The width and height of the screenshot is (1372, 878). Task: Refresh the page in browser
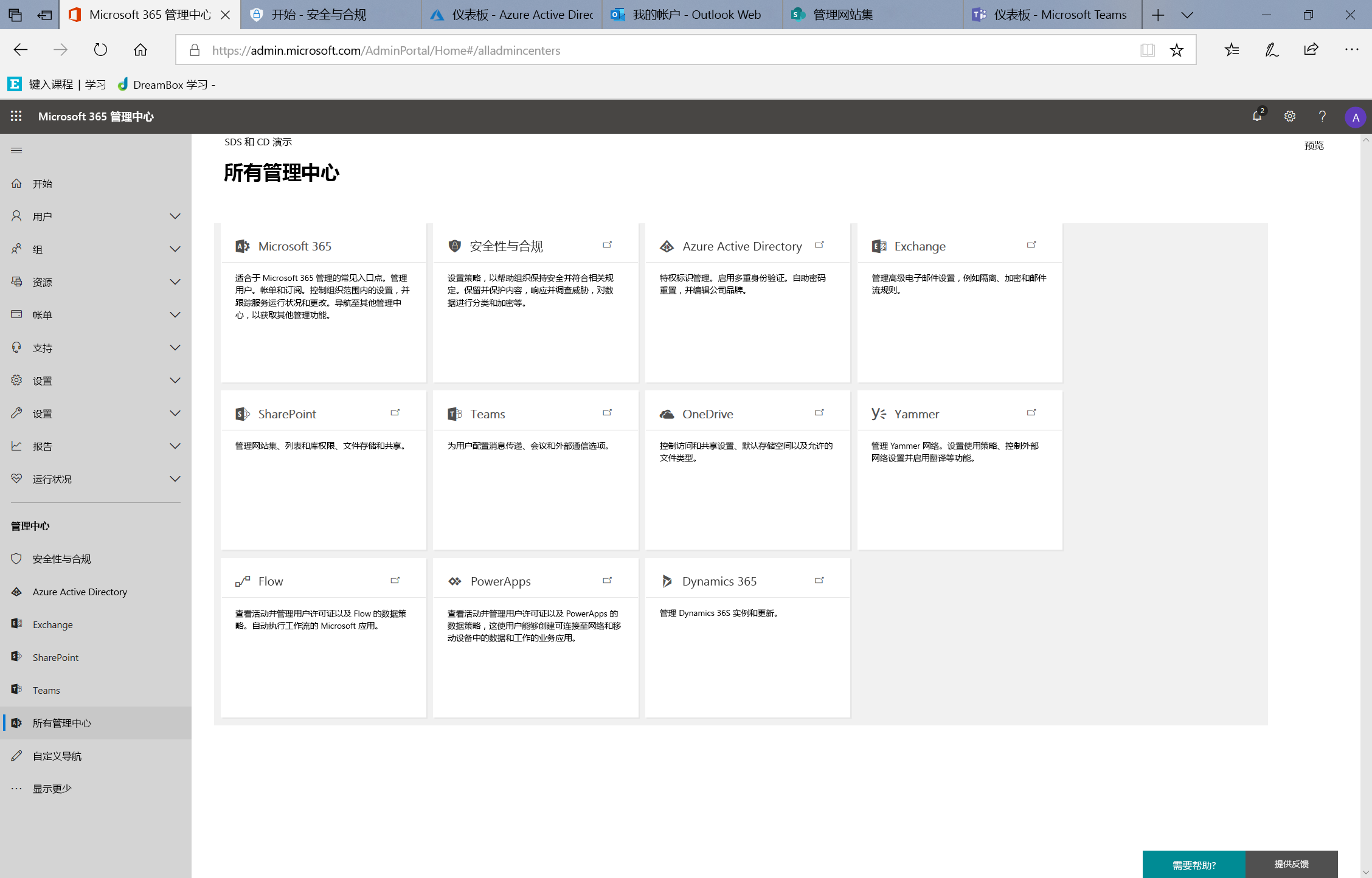(100, 50)
